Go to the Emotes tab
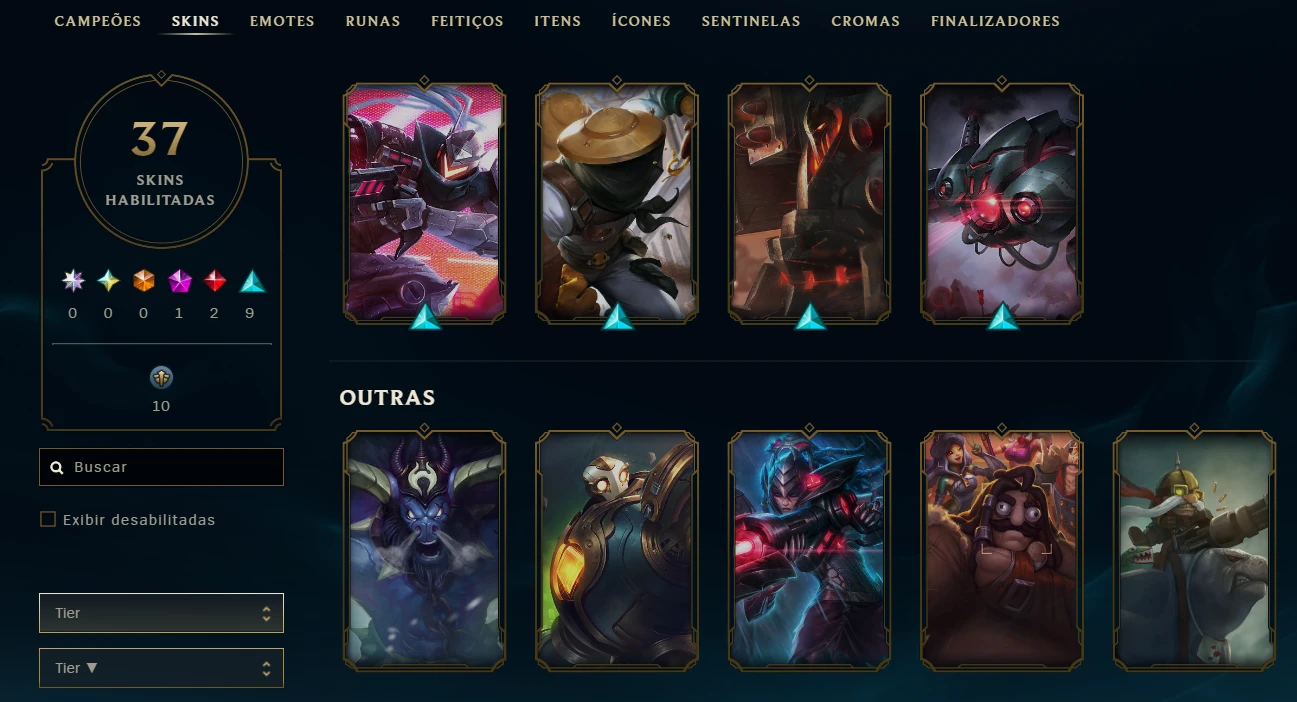 point(282,21)
